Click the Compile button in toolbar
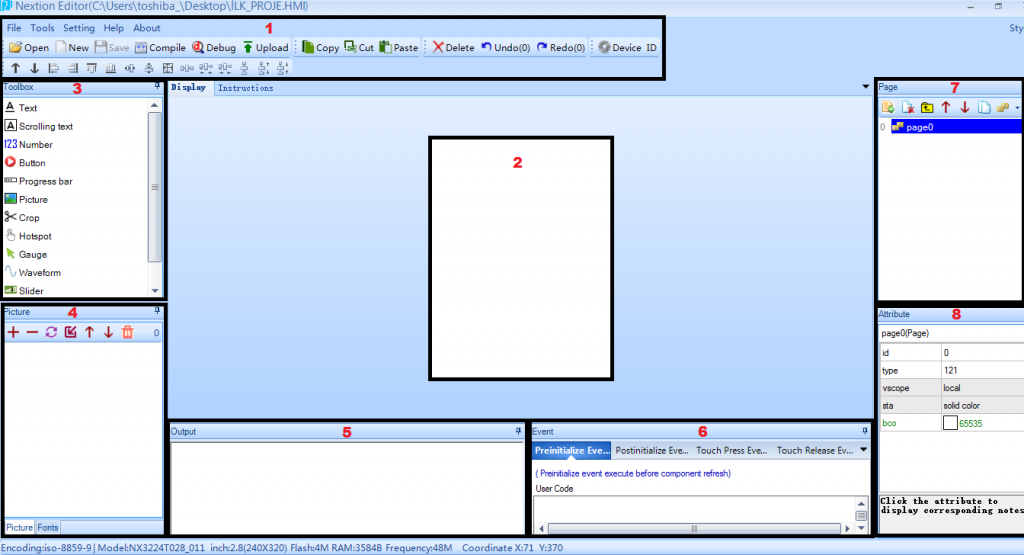Screen dimensions: 1024x555 point(160,47)
